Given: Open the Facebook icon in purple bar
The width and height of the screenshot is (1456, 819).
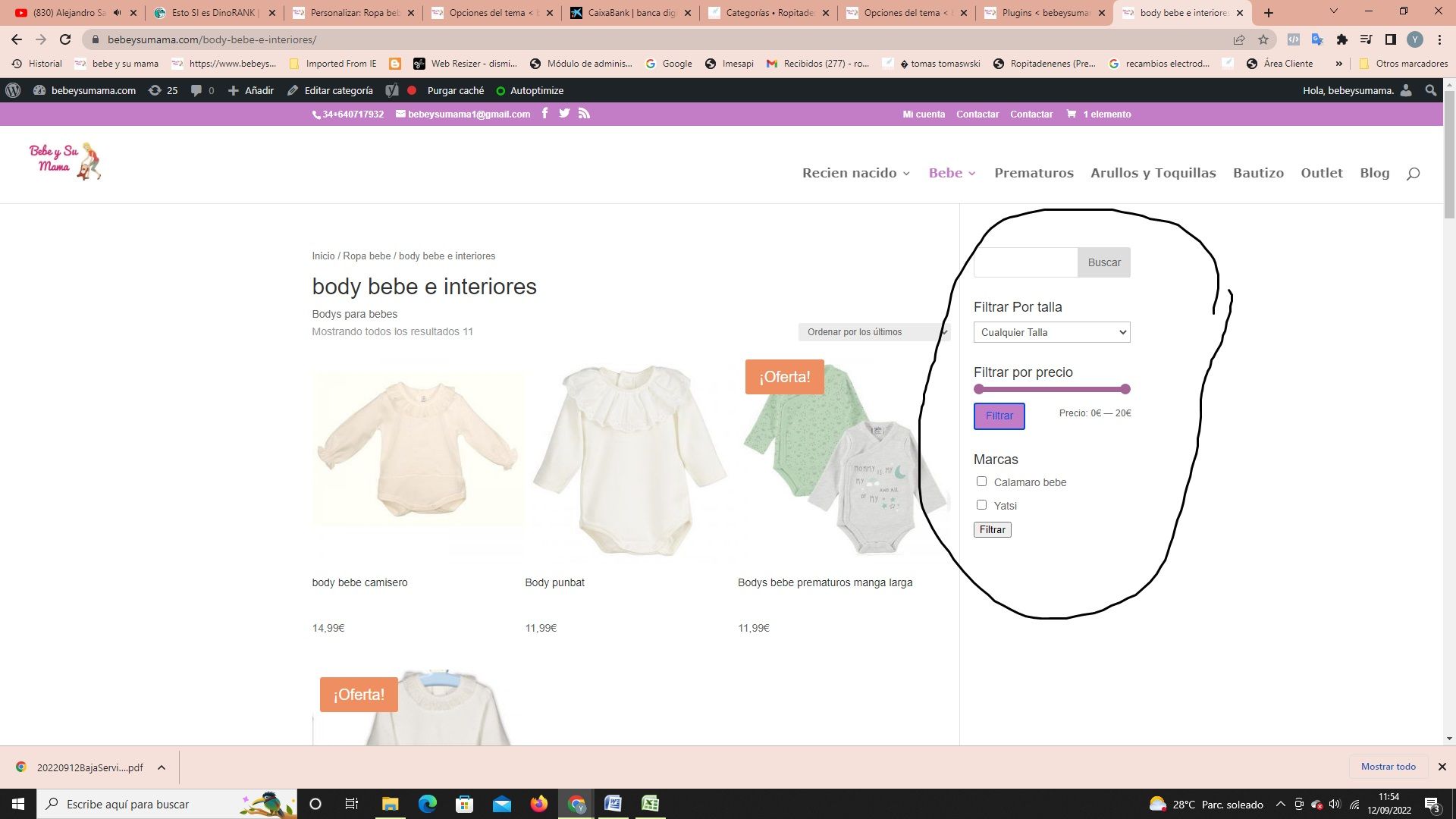Looking at the screenshot, I should point(544,113).
